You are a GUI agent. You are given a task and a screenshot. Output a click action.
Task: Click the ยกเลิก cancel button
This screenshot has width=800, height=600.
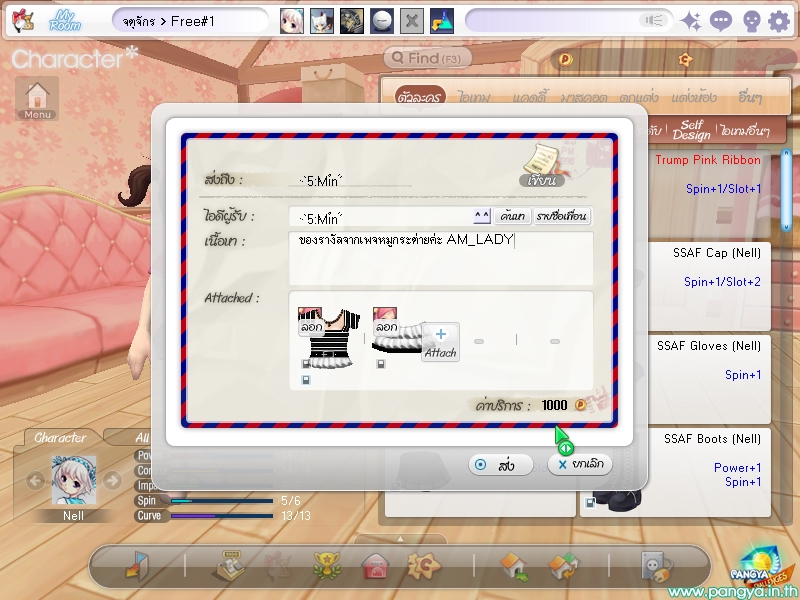[x=580, y=464]
